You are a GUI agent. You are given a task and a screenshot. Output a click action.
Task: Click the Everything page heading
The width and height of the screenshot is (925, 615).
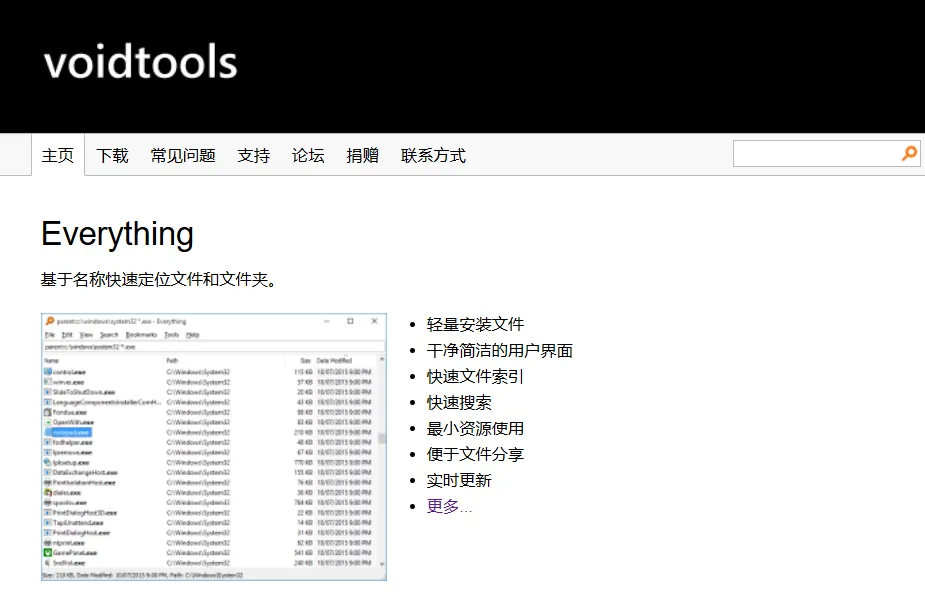117,234
